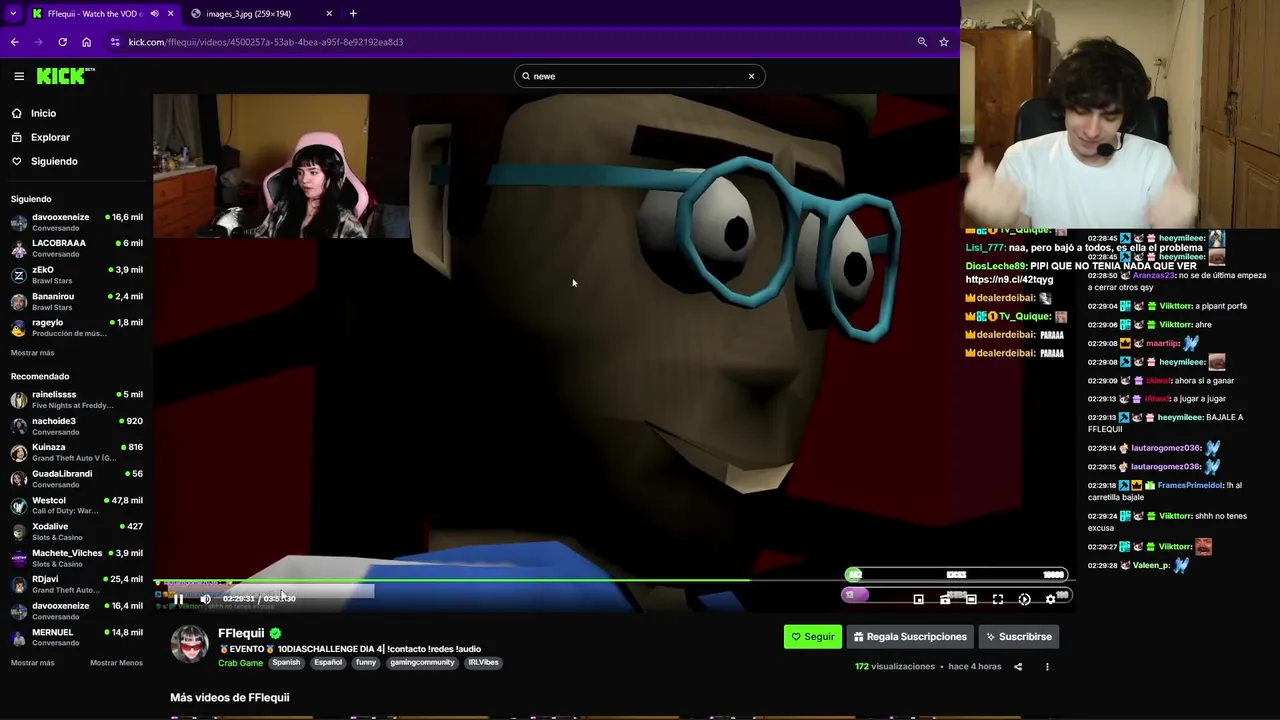Open playback speed icon in player

(x=1024, y=599)
